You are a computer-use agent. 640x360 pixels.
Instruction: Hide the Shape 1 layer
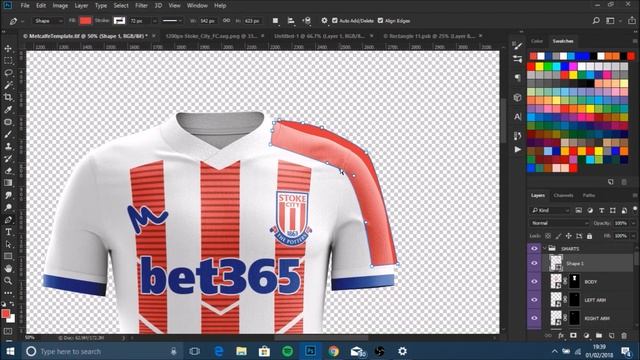[x=534, y=263]
